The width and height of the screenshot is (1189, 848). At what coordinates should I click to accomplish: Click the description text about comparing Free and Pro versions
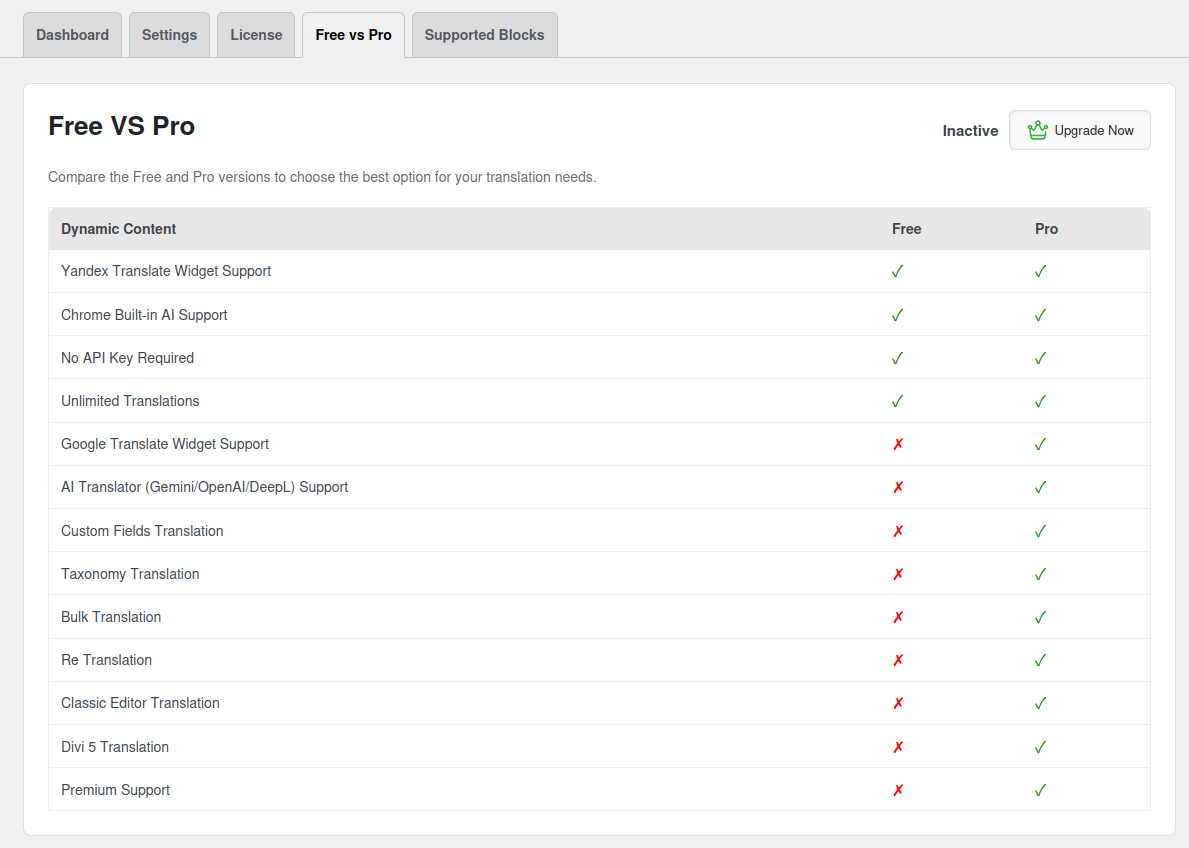(x=322, y=177)
